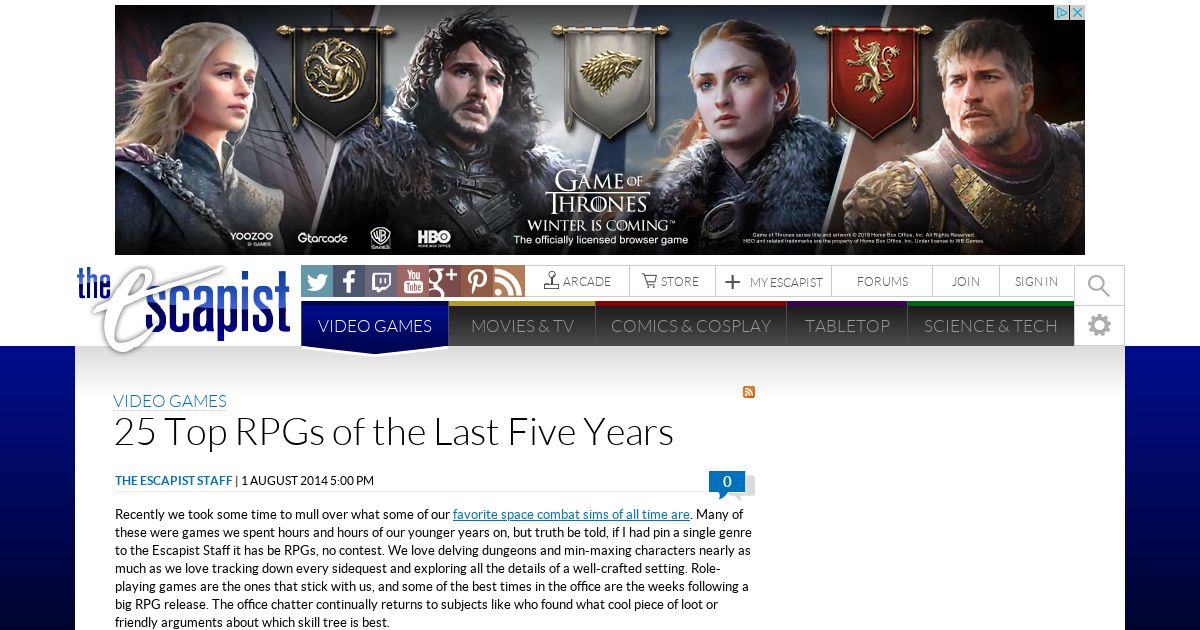Screen dimensions: 1200x630
Task: Expand the My Escapist menu
Action: (x=773, y=282)
